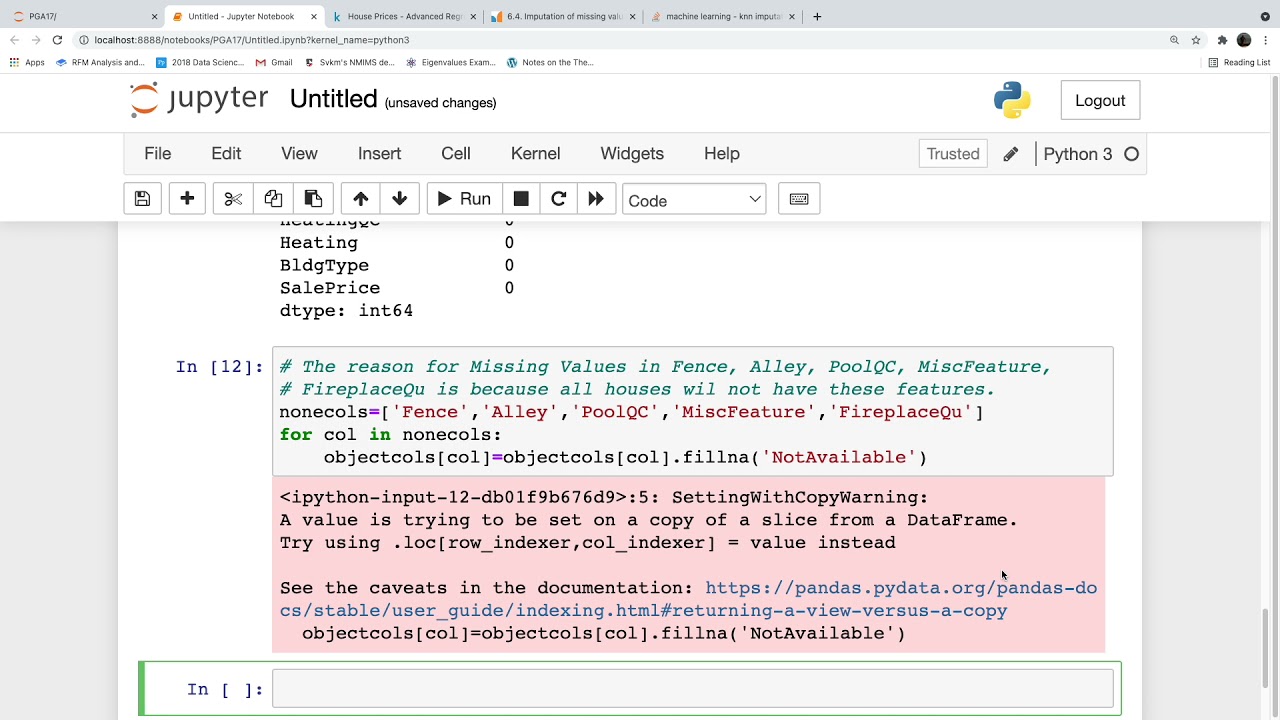Move selected cell up arrow
The width and height of the screenshot is (1280, 720).
[x=361, y=199]
